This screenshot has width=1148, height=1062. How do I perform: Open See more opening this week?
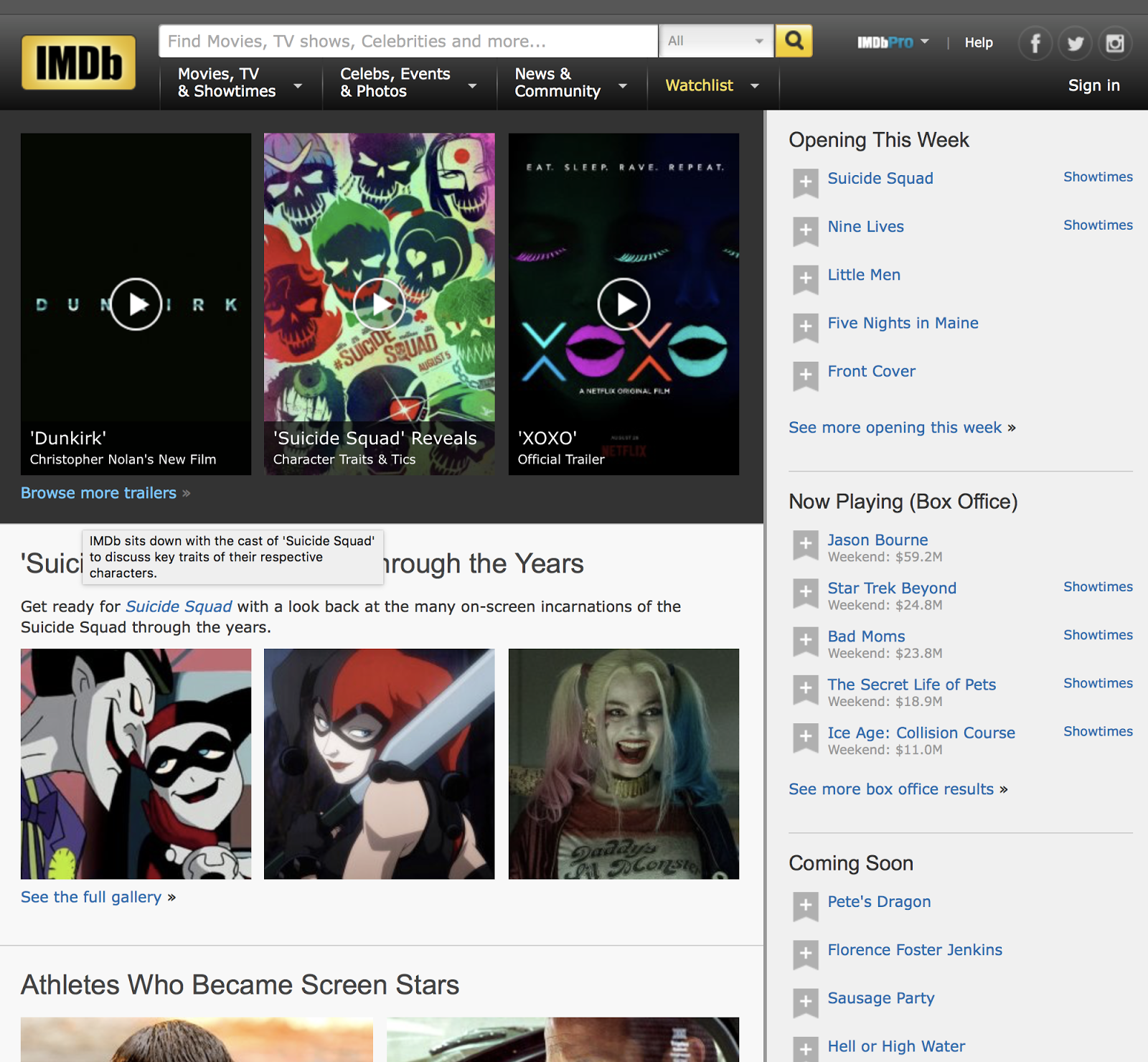tap(895, 428)
